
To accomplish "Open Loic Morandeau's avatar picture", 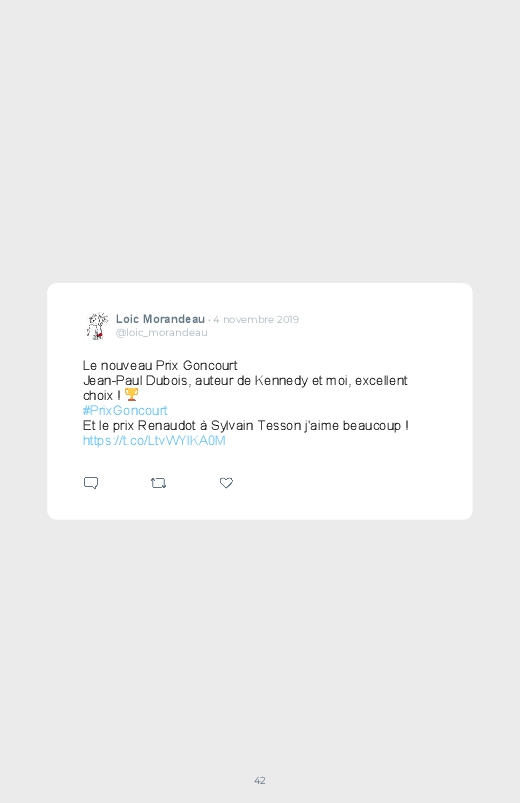I will point(97,326).
